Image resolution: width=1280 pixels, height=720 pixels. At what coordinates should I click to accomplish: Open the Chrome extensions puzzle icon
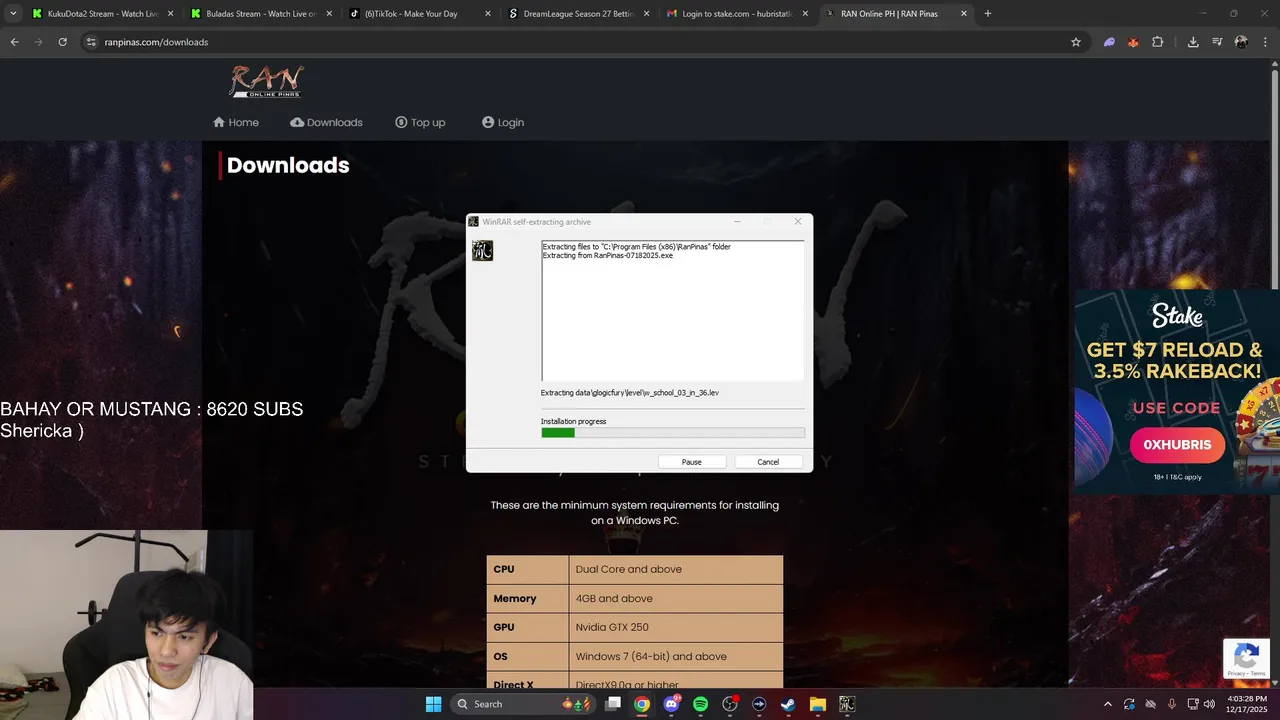(x=1158, y=42)
